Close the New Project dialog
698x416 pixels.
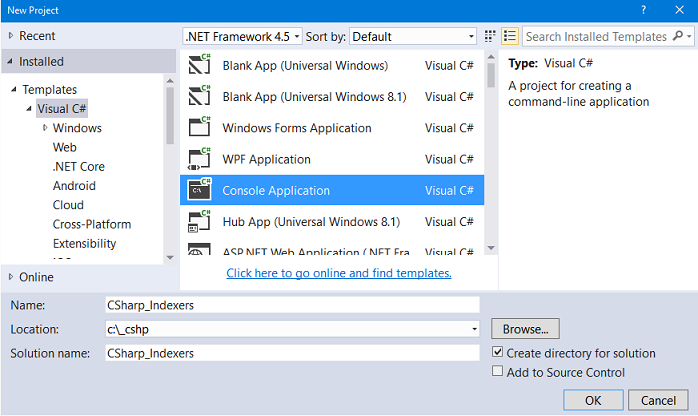click(679, 10)
